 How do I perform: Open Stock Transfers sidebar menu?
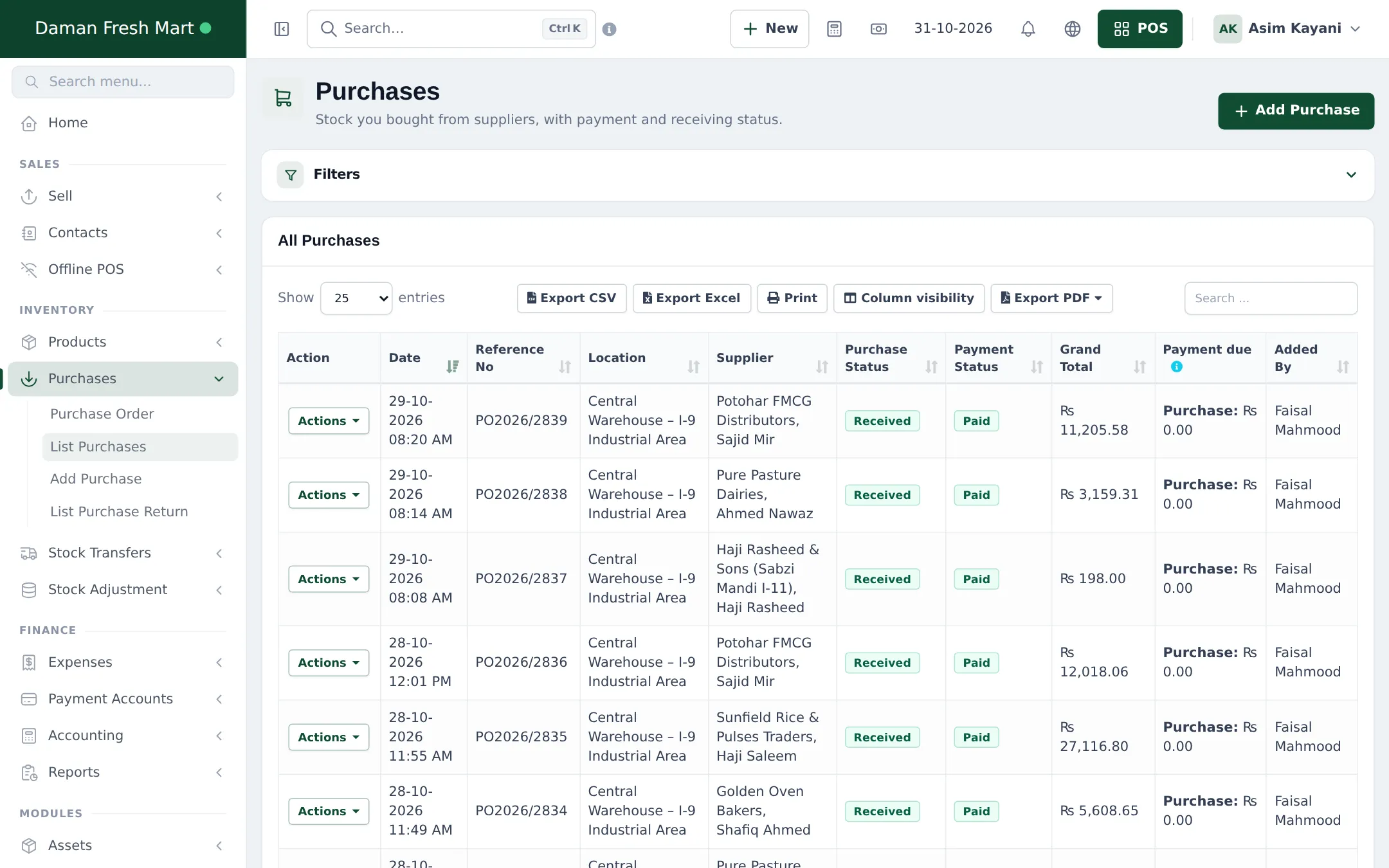123,553
